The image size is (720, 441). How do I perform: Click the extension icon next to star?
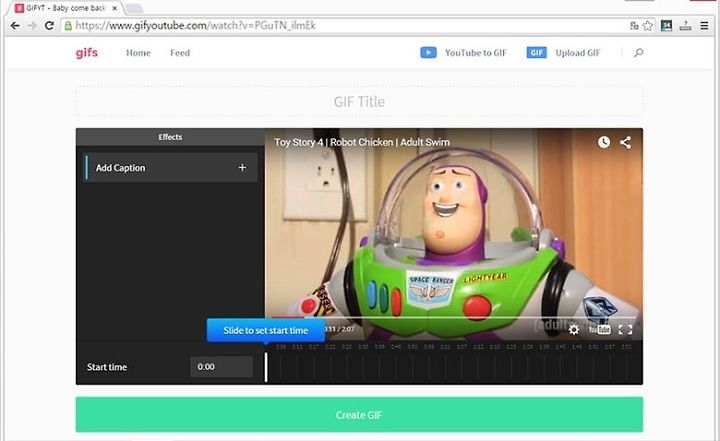point(666,26)
